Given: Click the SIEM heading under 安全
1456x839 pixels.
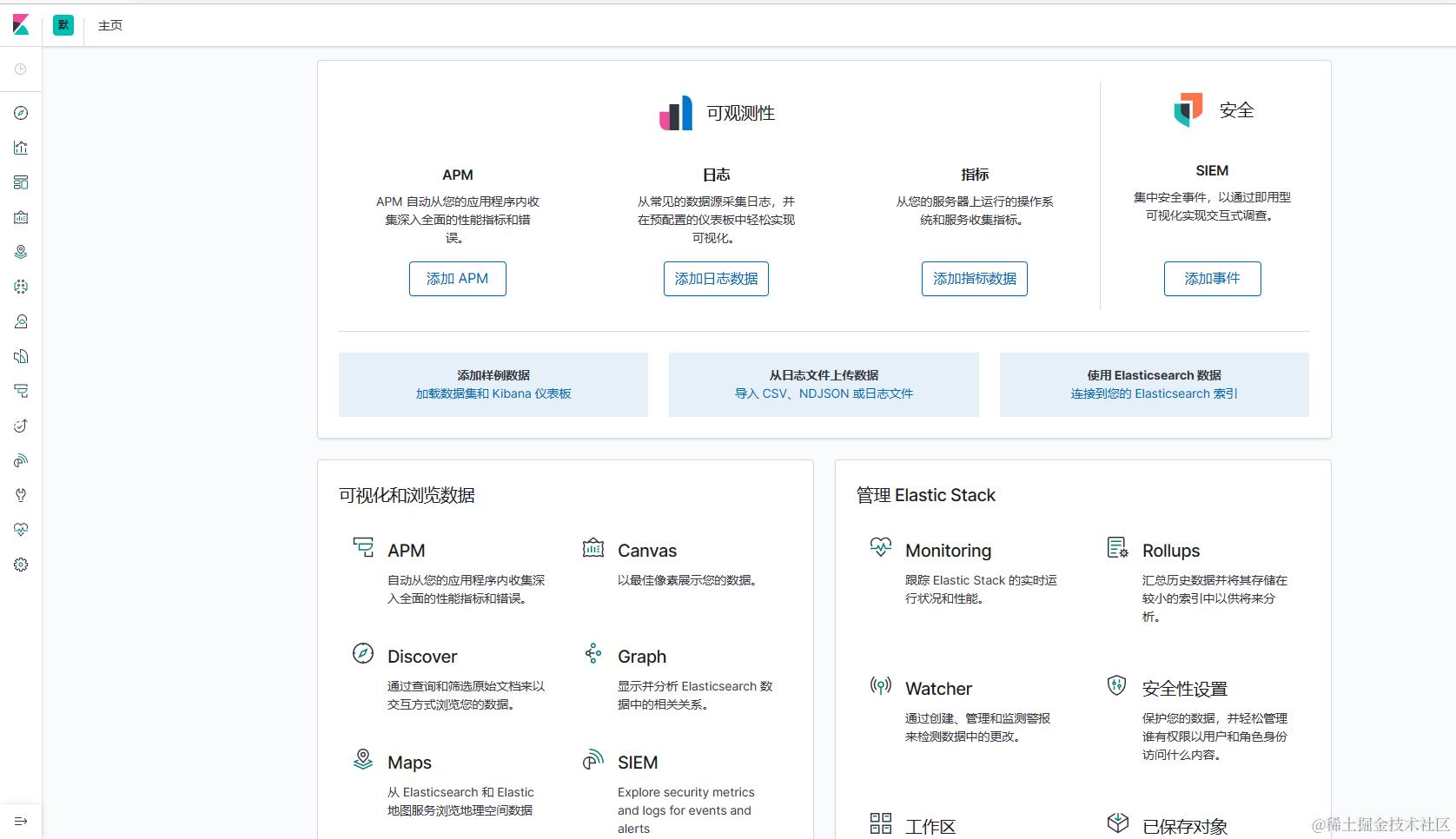Looking at the screenshot, I should click(x=1212, y=170).
